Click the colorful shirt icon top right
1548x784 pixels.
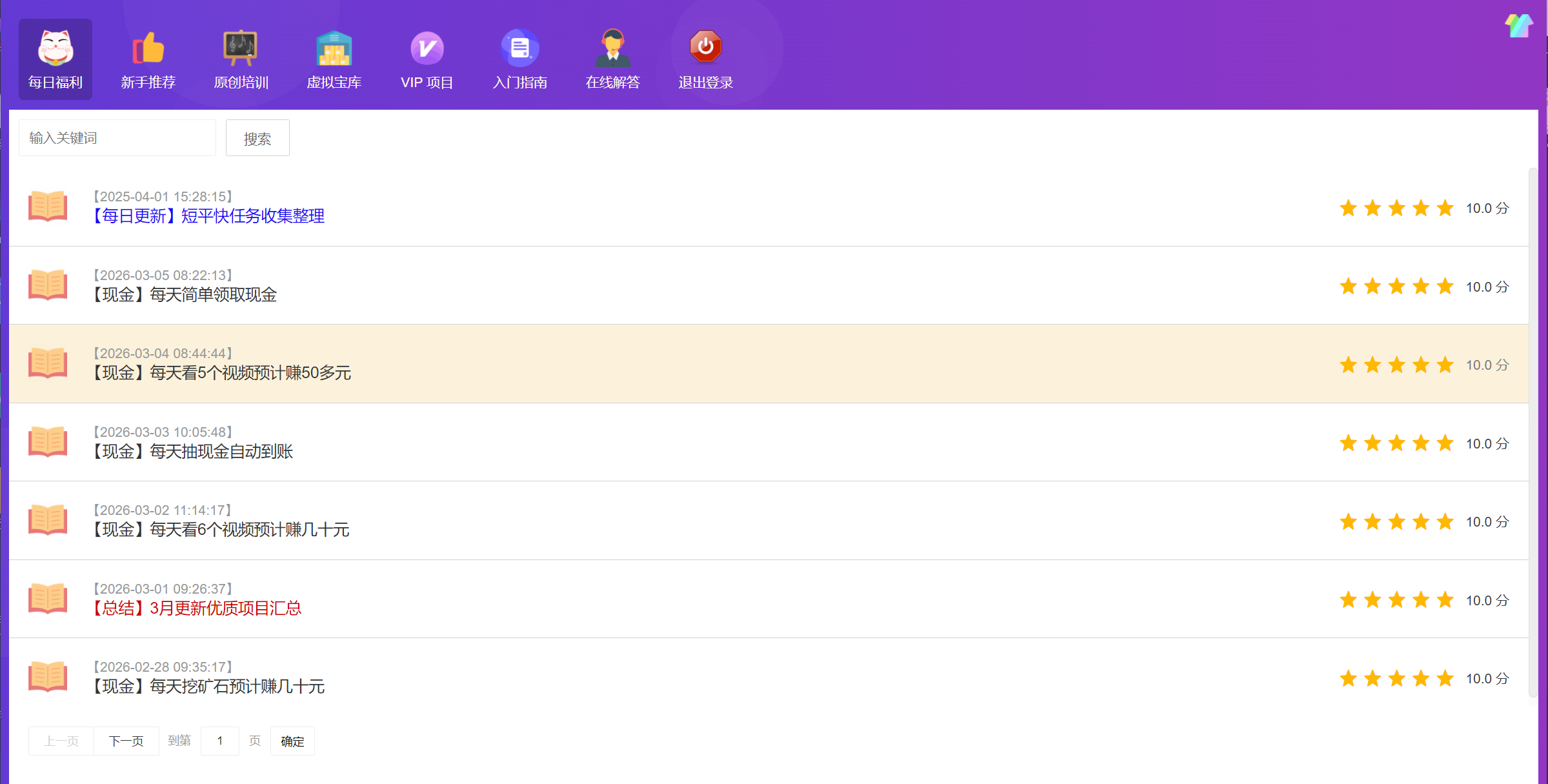click(x=1518, y=26)
